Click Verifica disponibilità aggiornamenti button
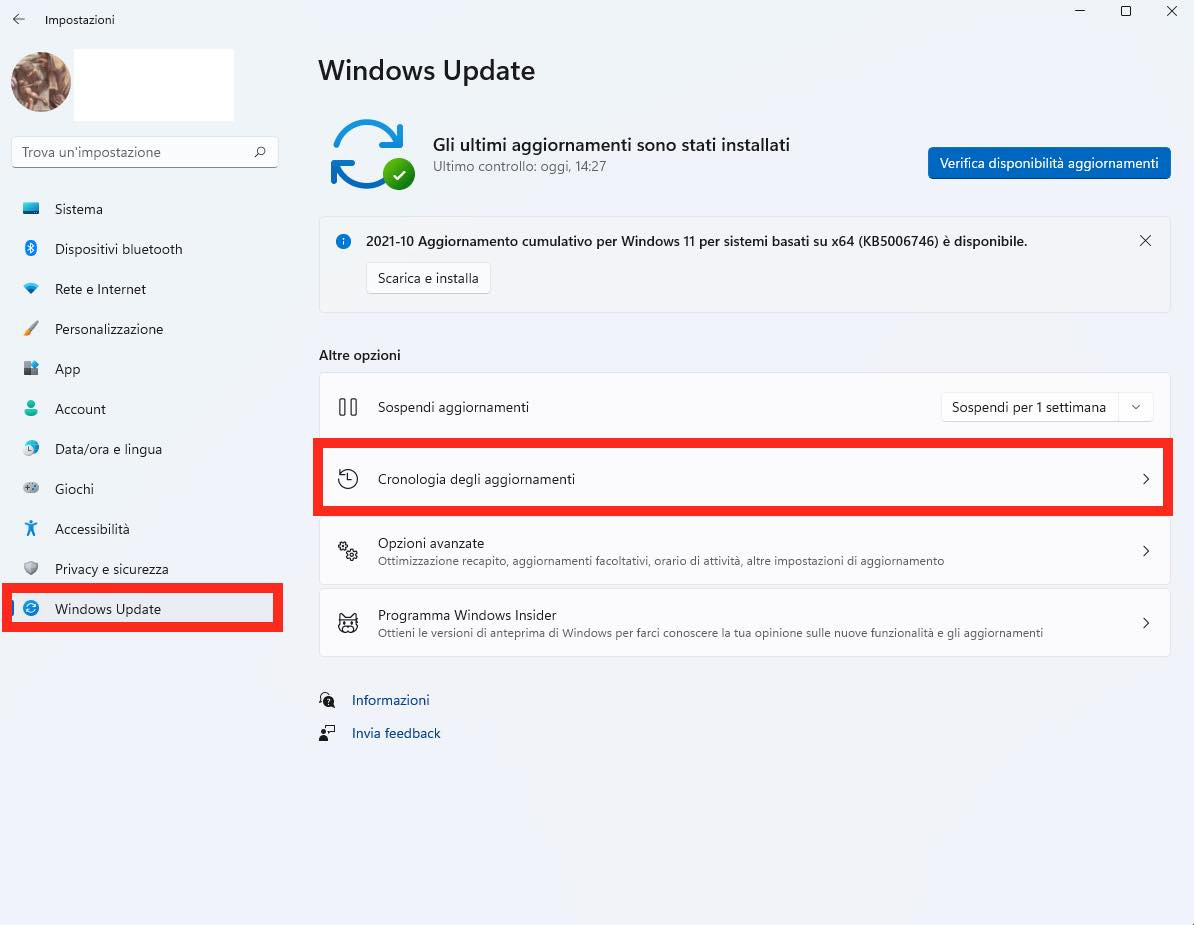This screenshot has height=925, width=1194. pos(1049,163)
